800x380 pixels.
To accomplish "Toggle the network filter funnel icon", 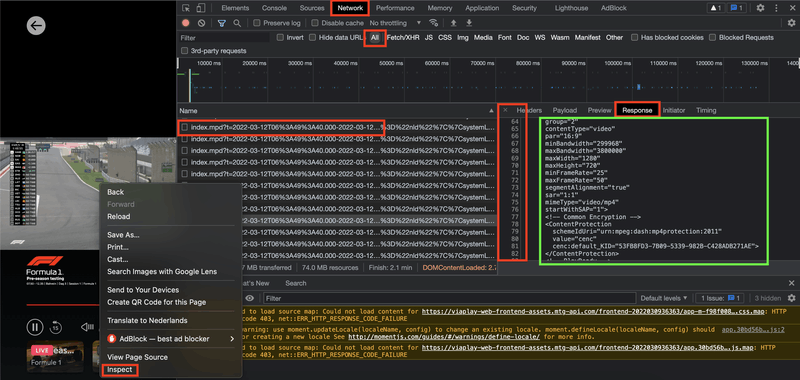I will pyautogui.click(x=222, y=23).
